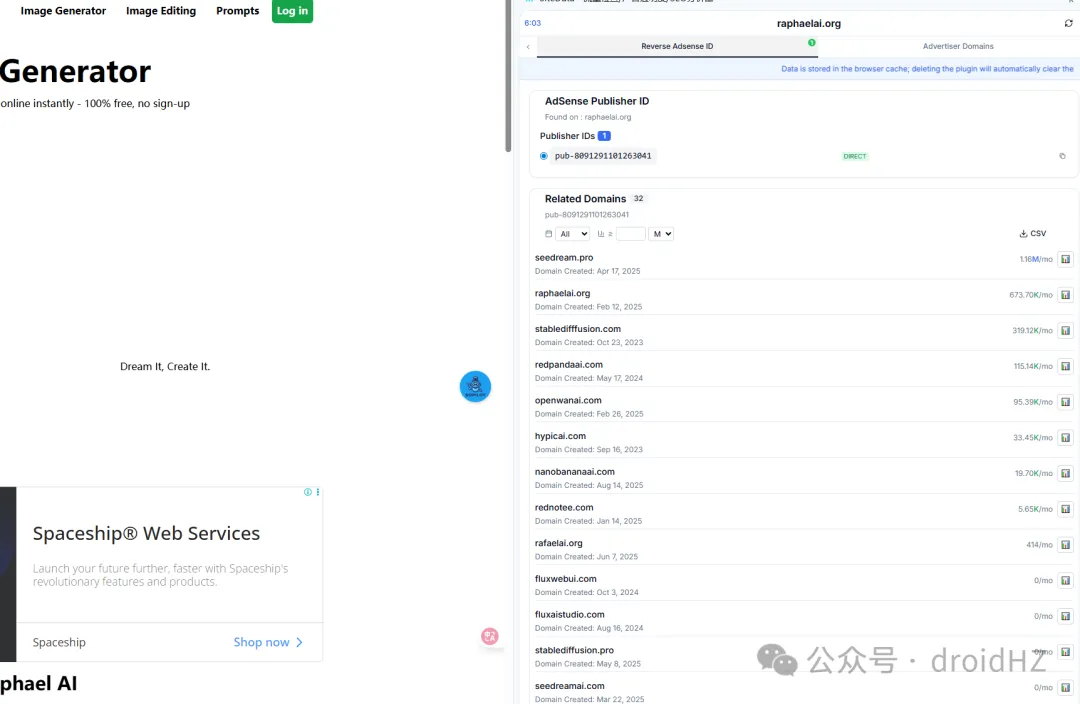The height and width of the screenshot is (704, 1080).
Task: Copy the publisher ID with copy icon
Action: [x=1062, y=156]
